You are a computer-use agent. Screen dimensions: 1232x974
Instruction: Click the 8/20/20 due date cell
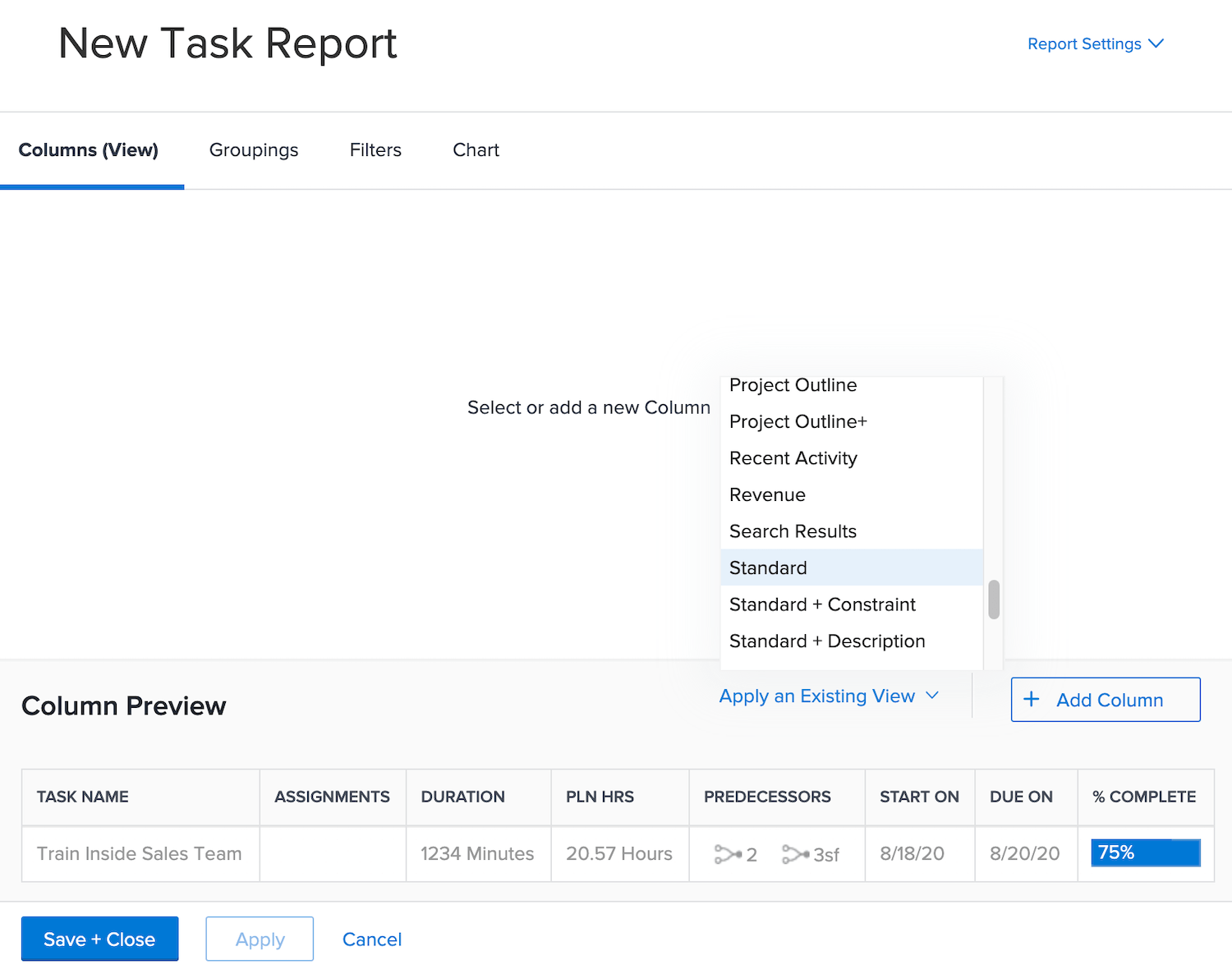1025,854
